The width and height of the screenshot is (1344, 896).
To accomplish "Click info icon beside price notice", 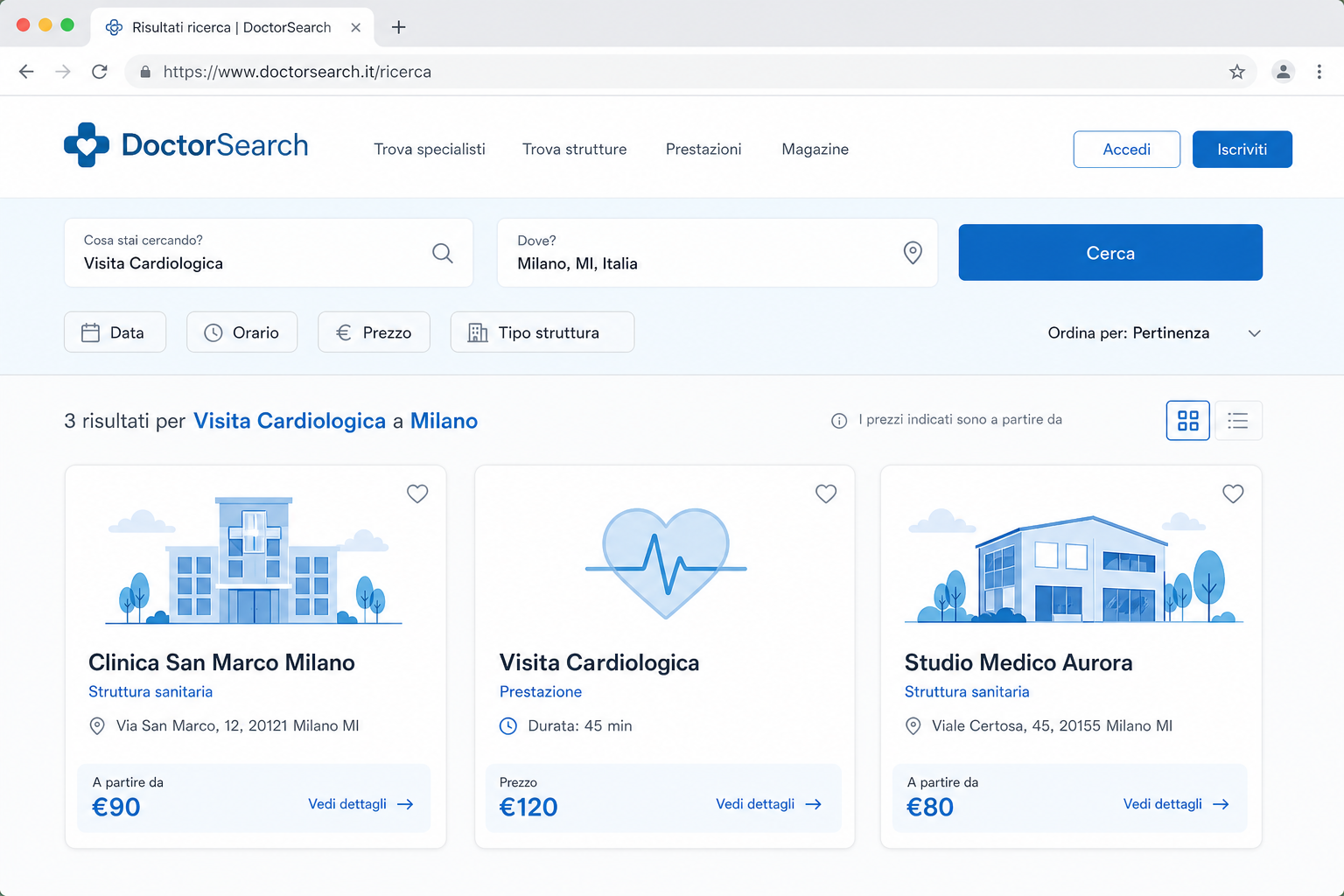I will (839, 421).
